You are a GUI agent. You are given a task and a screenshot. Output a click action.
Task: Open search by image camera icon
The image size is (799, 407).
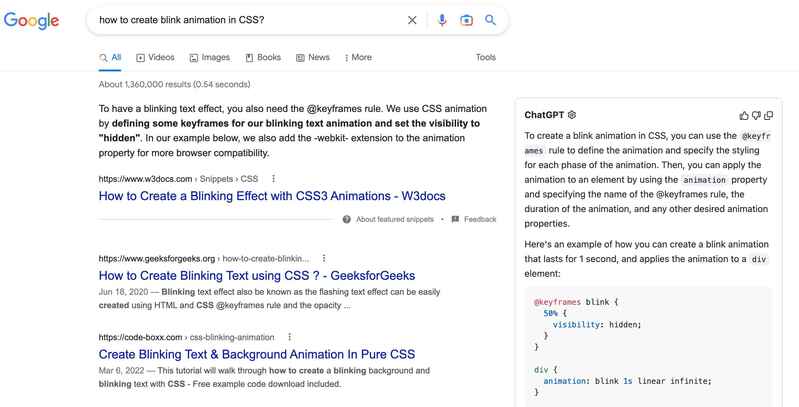[x=466, y=20]
